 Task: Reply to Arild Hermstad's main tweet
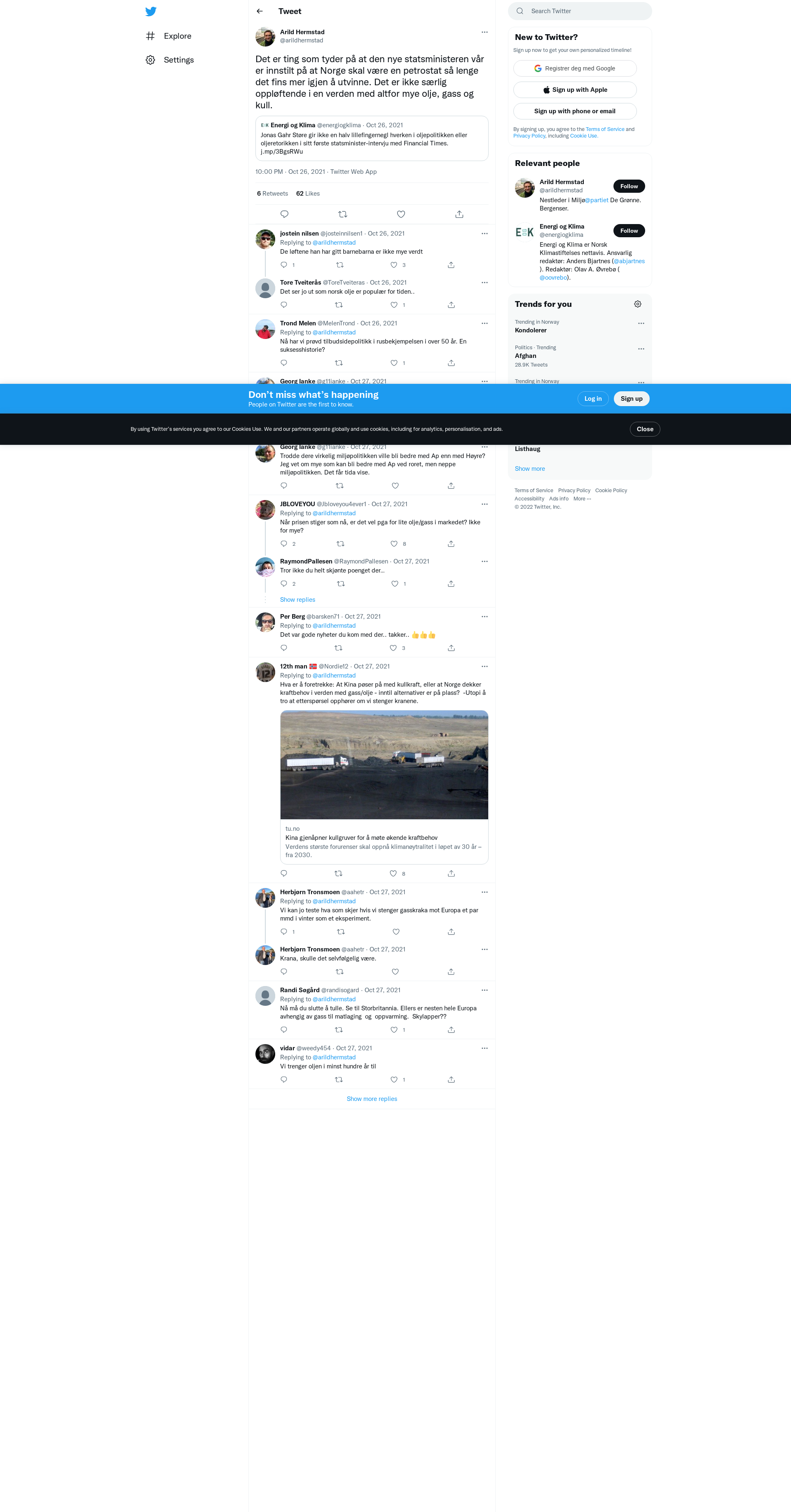284,214
